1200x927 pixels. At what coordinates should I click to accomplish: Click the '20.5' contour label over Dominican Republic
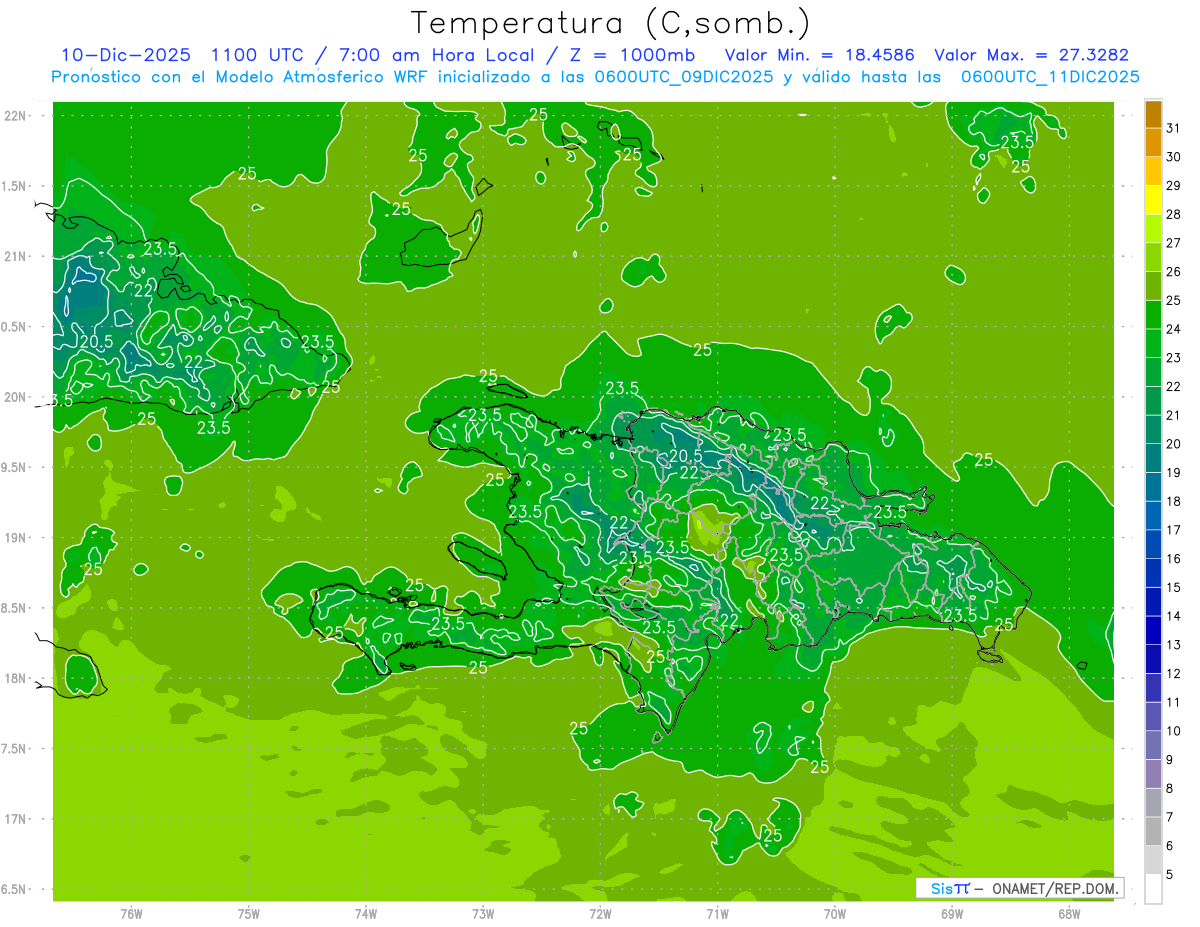point(685,455)
